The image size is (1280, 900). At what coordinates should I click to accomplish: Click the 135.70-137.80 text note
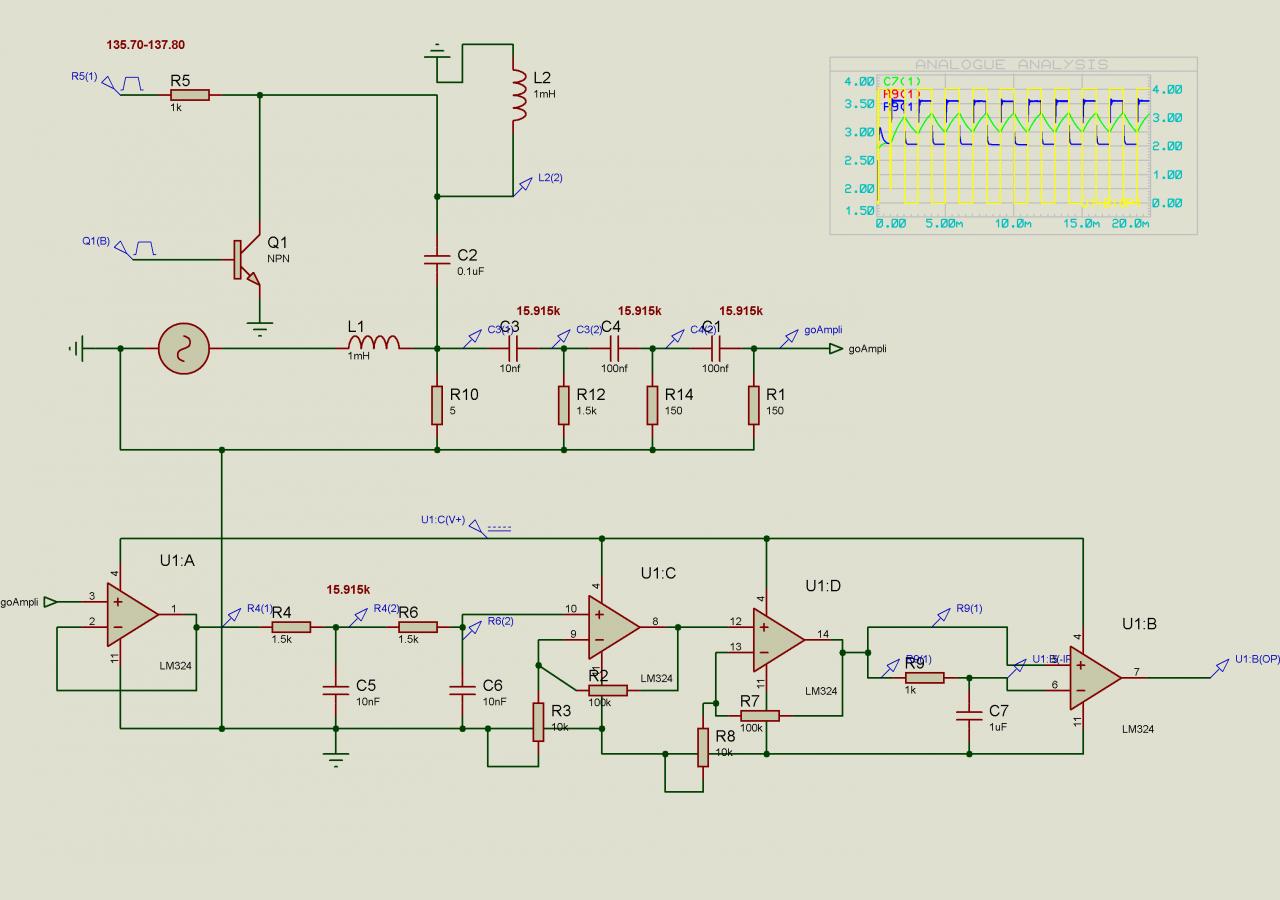(x=145, y=45)
